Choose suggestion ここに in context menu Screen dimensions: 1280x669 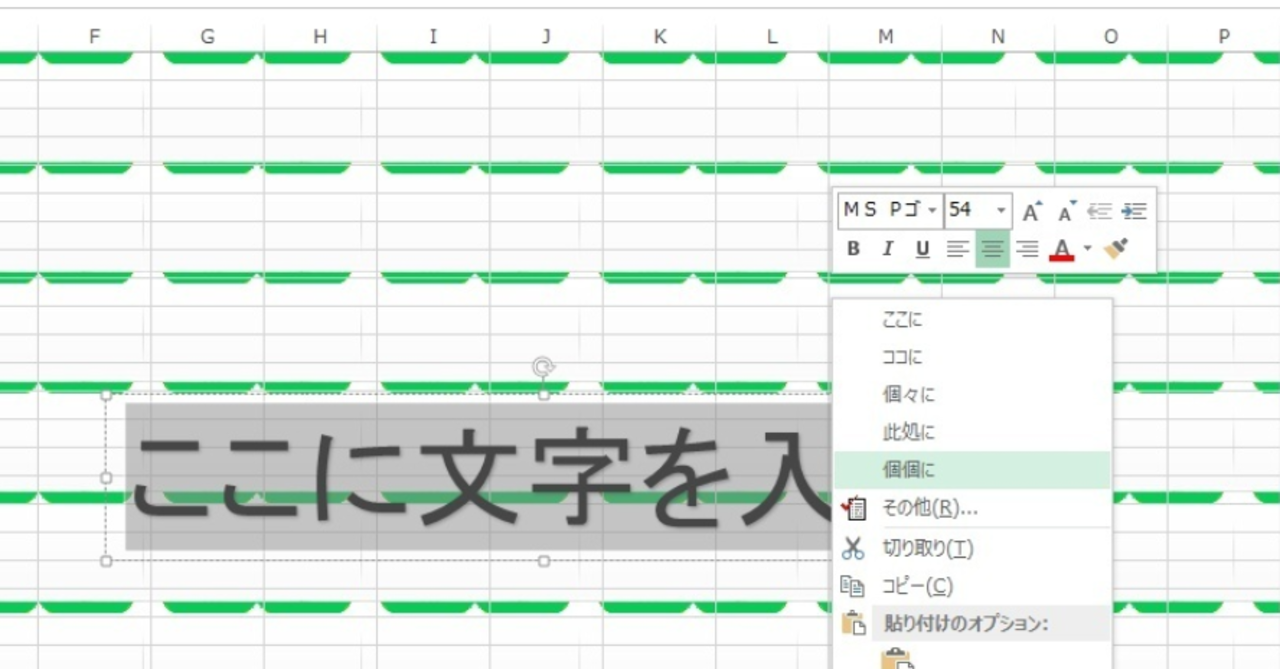972,320
